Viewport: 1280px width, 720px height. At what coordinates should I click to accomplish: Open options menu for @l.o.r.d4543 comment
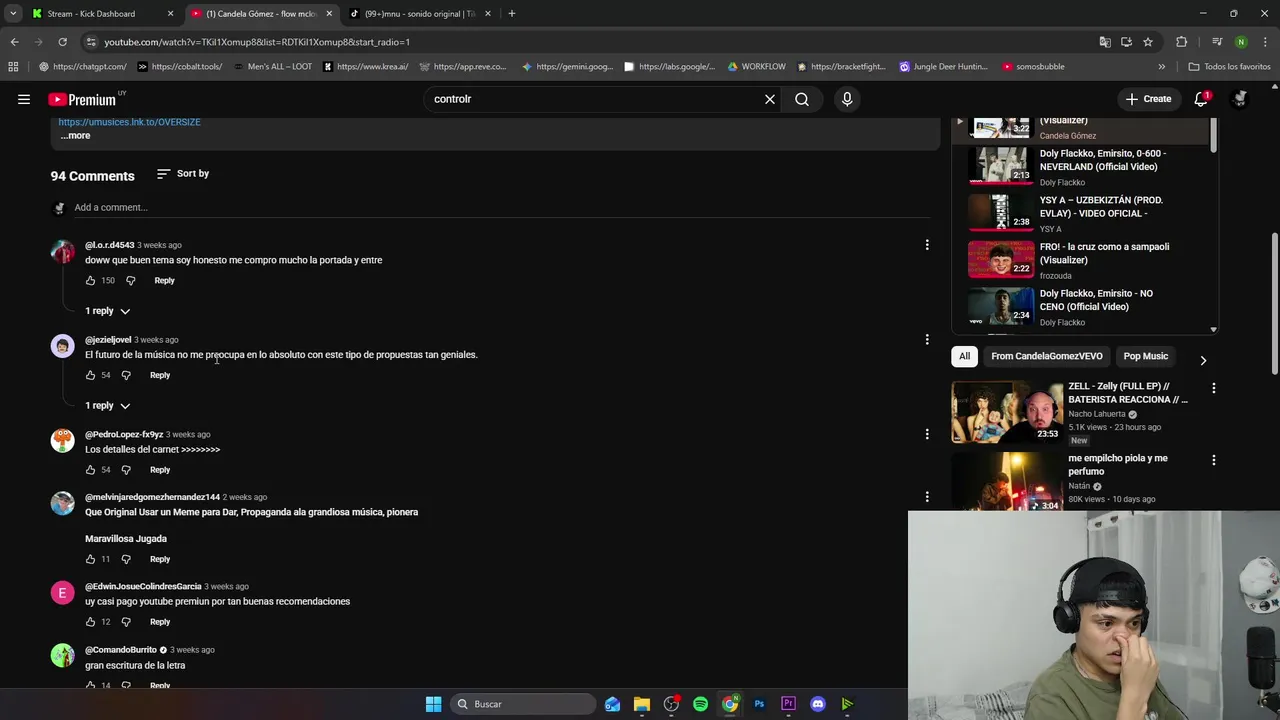[x=927, y=245]
